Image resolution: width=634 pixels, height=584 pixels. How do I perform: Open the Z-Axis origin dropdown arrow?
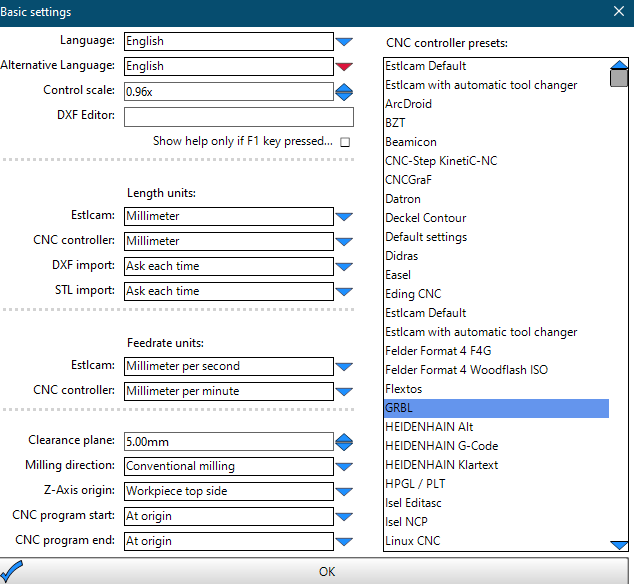[344, 492]
